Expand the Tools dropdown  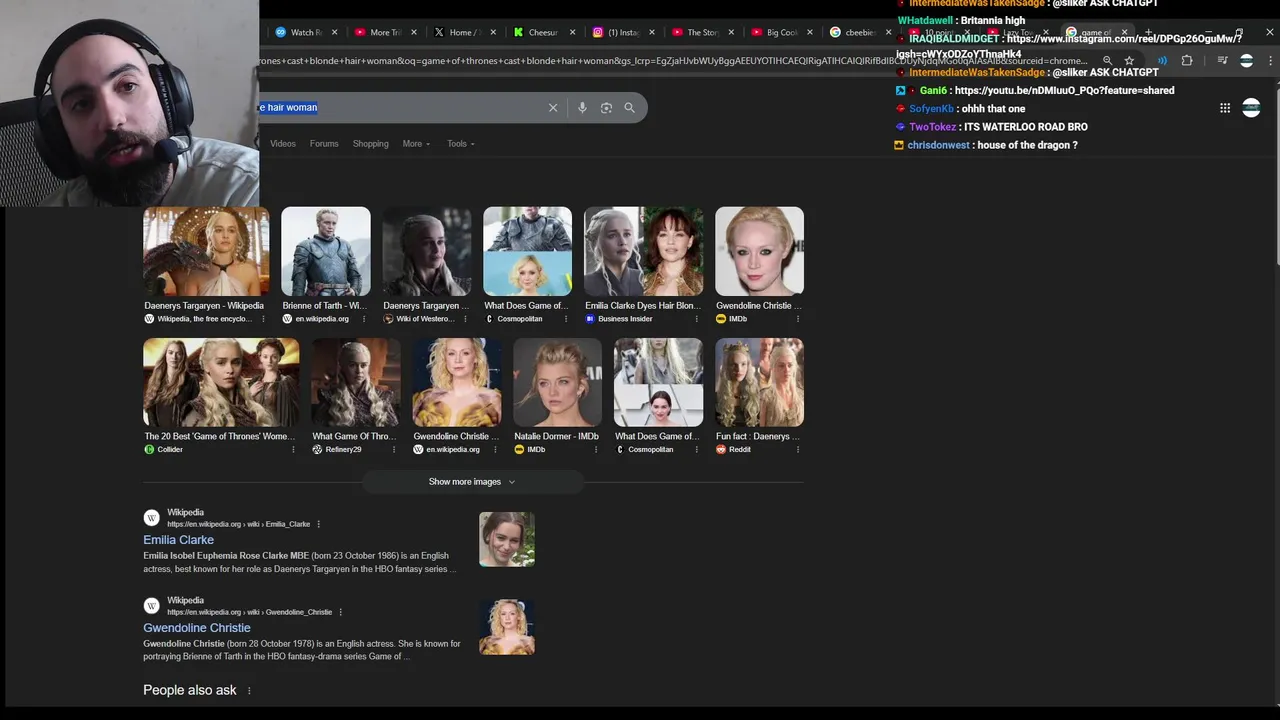(461, 144)
